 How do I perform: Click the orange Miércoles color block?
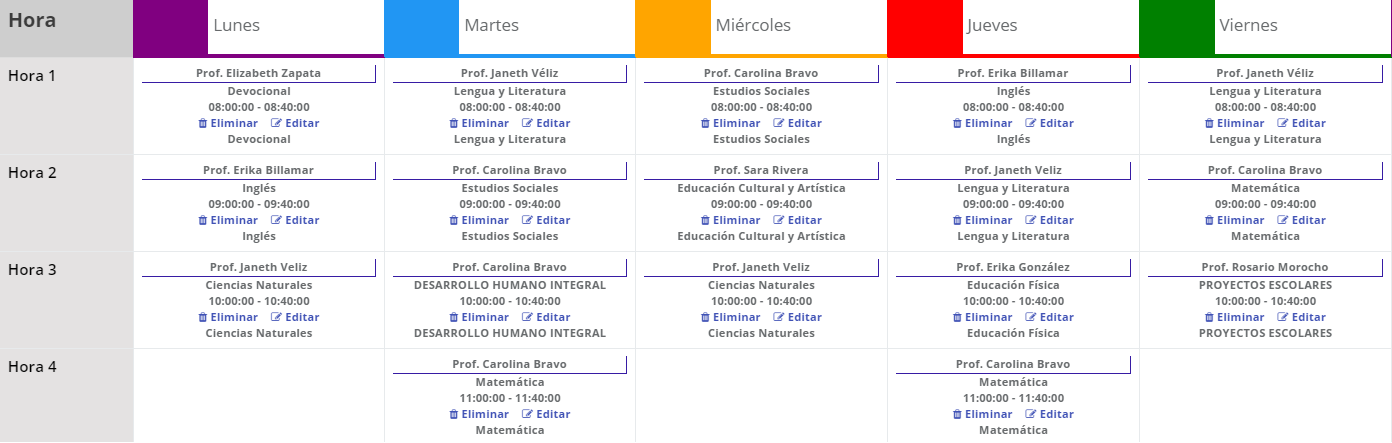pyautogui.click(x=672, y=27)
